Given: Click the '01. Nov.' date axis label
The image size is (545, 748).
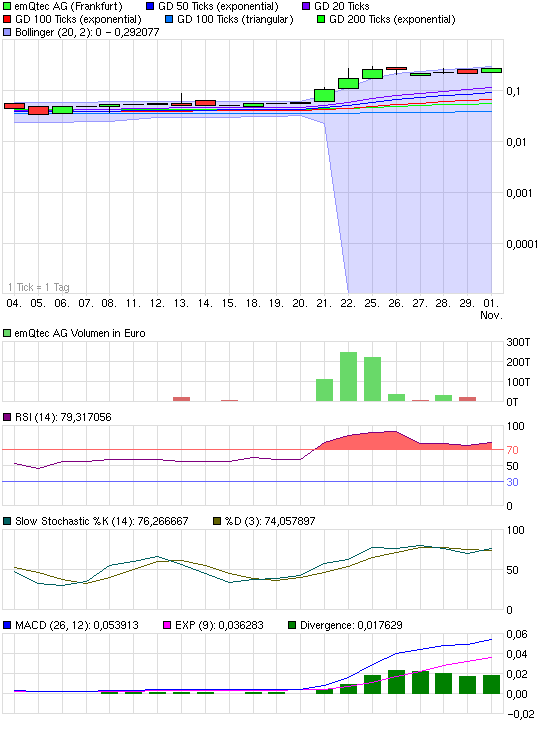Looking at the screenshot, I should 492,309.
